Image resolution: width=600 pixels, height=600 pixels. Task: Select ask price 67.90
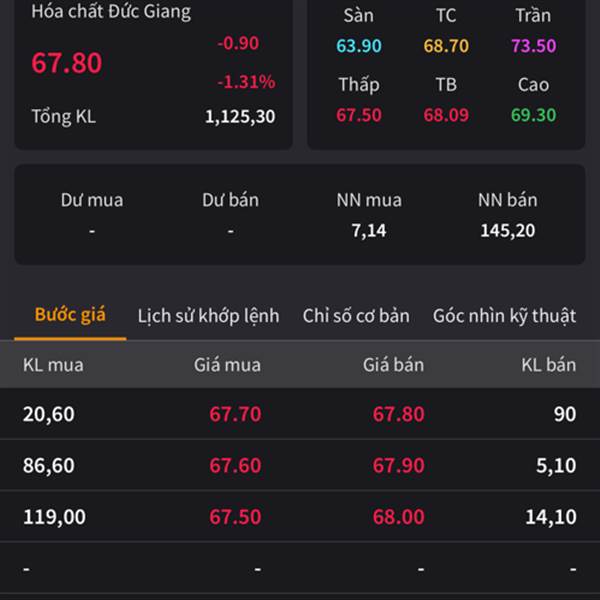pyautogui.click(x=399, y=466)
